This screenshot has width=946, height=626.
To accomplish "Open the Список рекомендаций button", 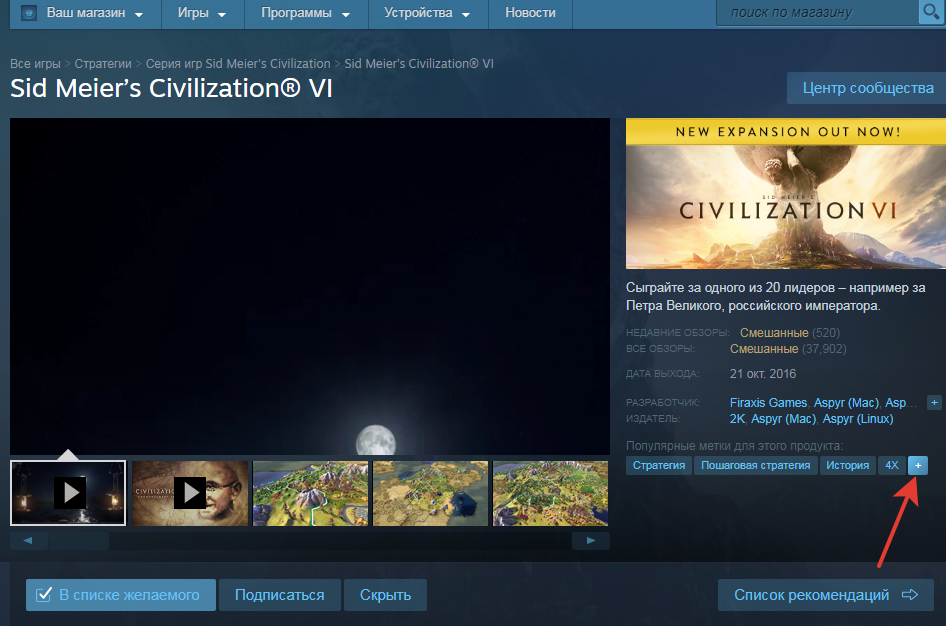I will click(x=825, y=595).
